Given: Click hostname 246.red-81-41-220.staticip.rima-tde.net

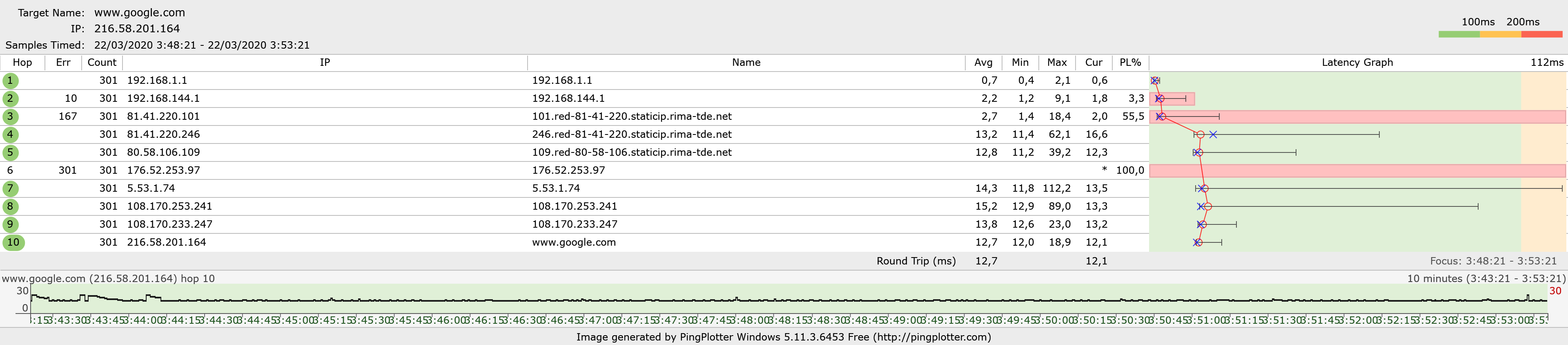Looking at the screenshot, I should click(x=631, y=135).
